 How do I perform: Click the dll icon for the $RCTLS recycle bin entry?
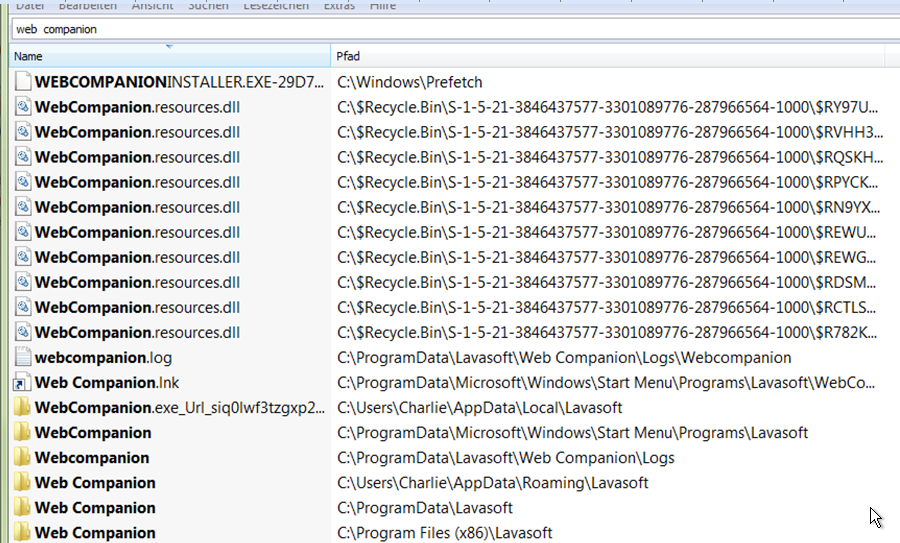pyautogui.click(x=23, y=307)
